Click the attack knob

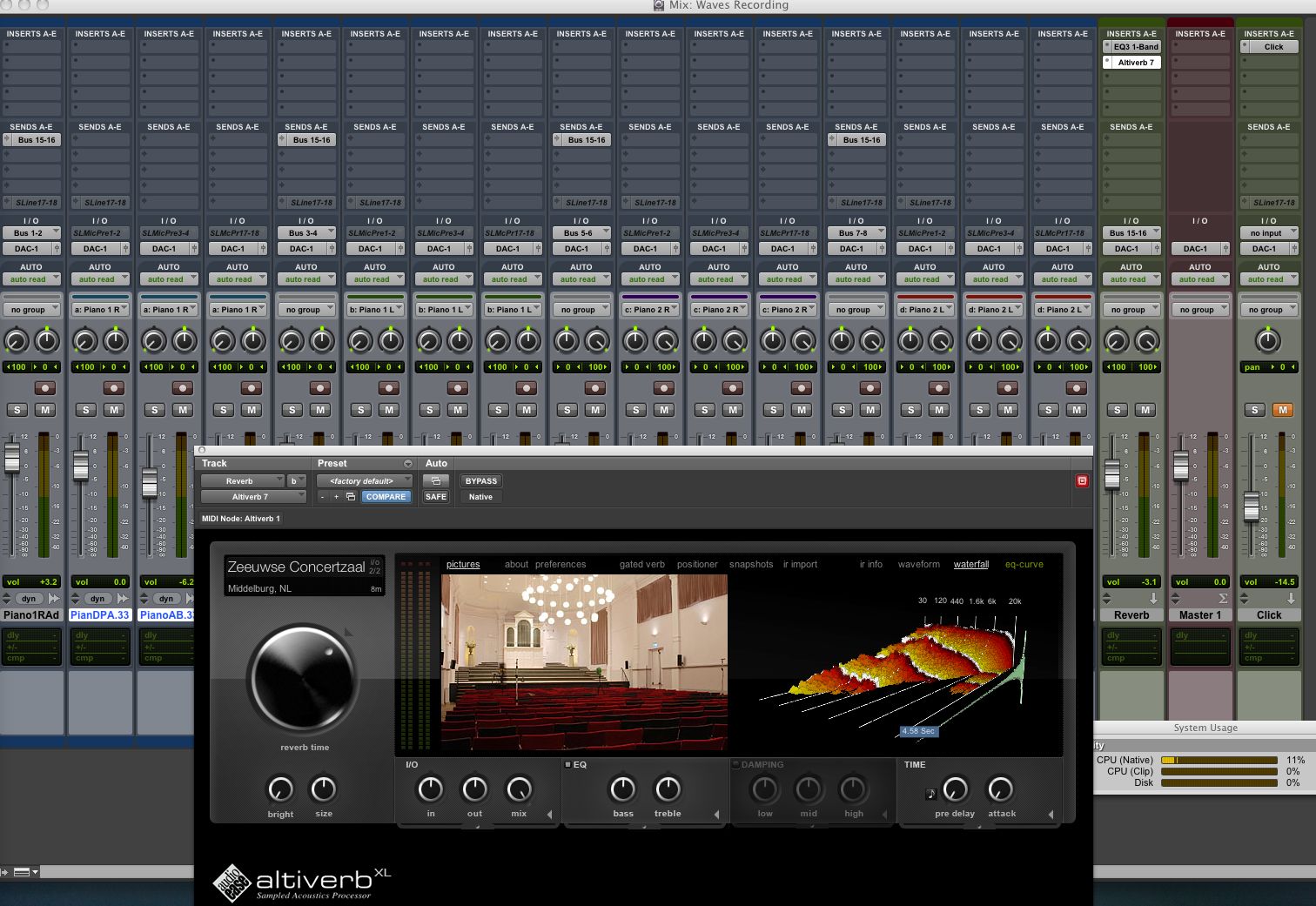[1001, 789]
